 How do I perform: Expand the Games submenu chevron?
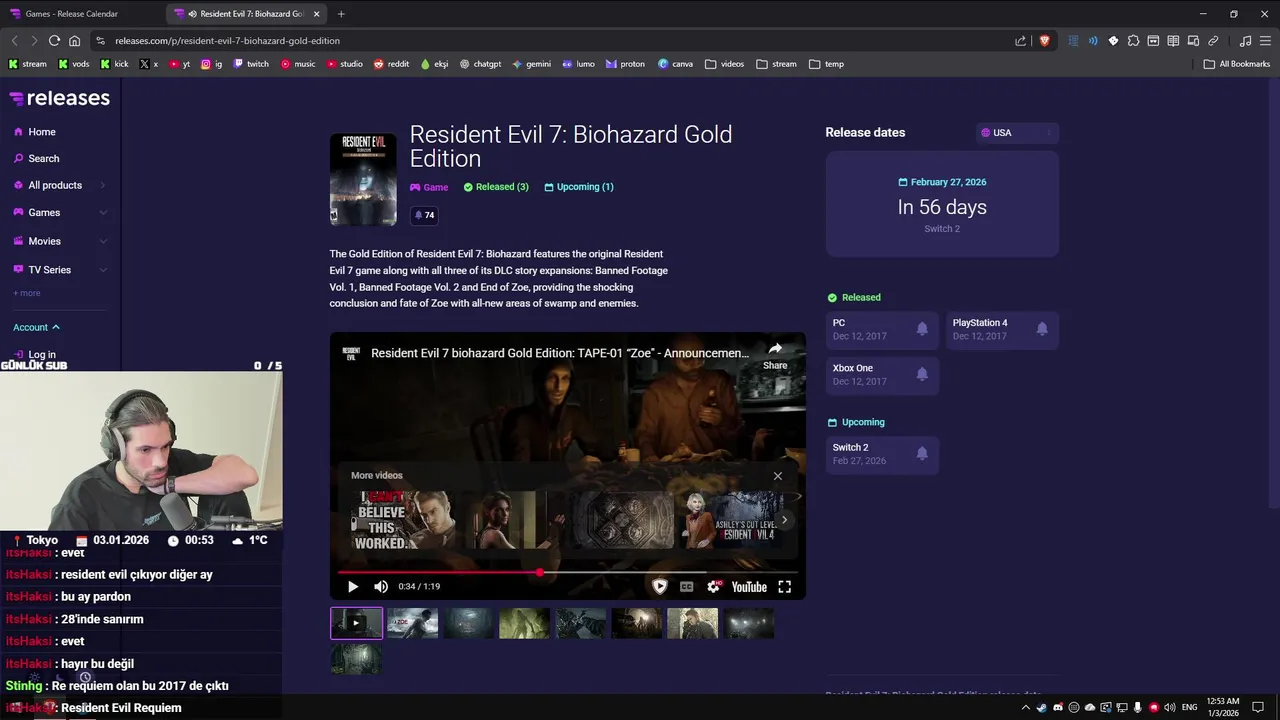pos(103,213)
